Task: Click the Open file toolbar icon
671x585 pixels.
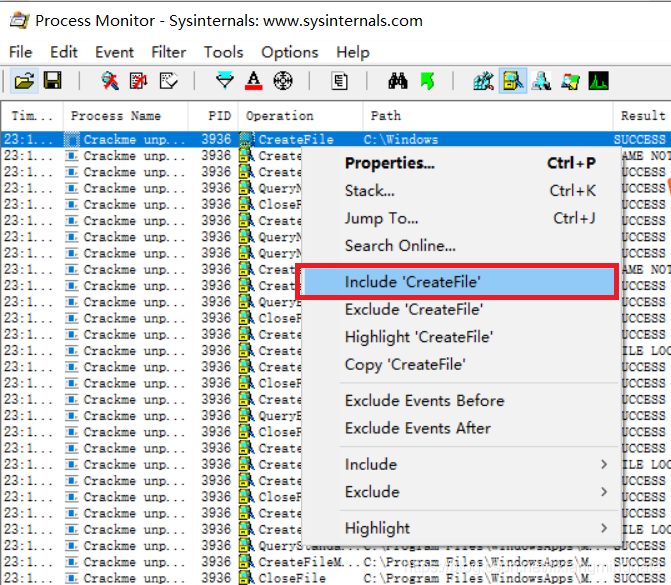Action: [24, 80]
